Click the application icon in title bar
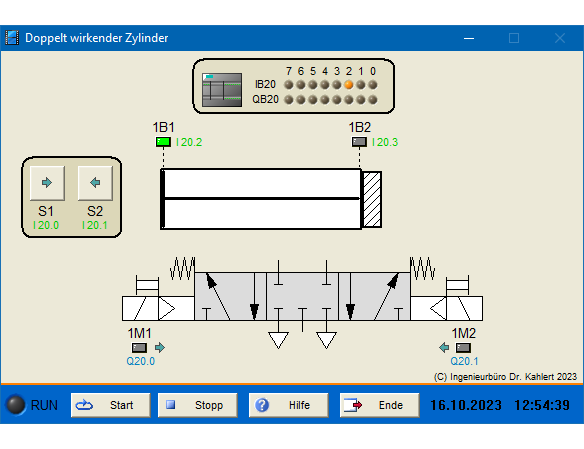 pyautogui.click(x=12, y=38)
